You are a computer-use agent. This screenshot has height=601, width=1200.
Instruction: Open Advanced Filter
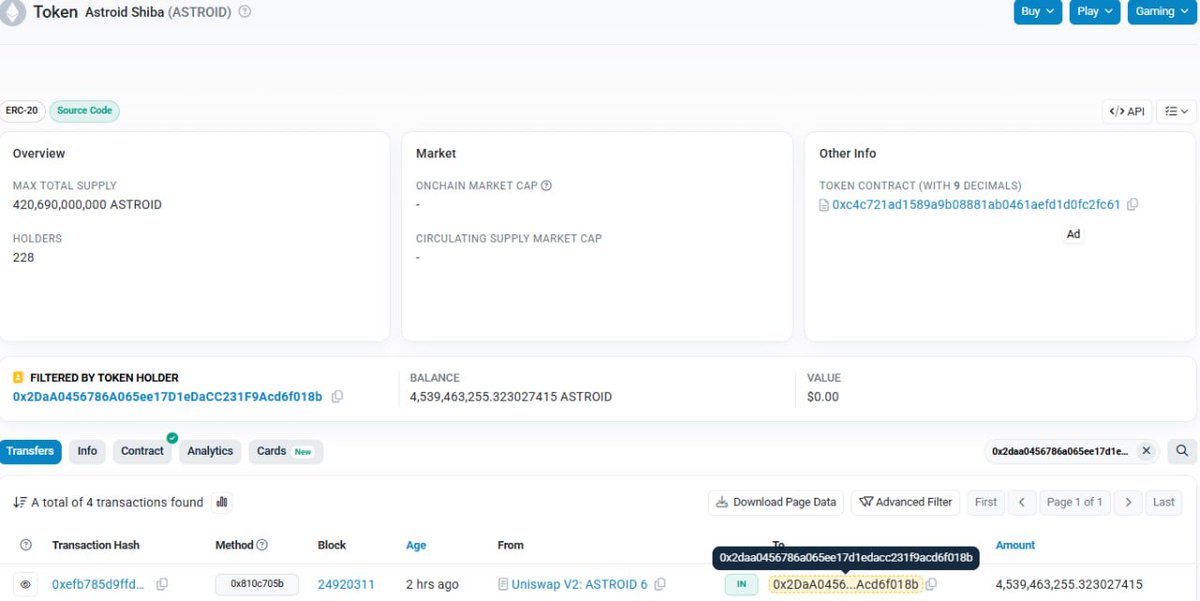tap(906, 502)
